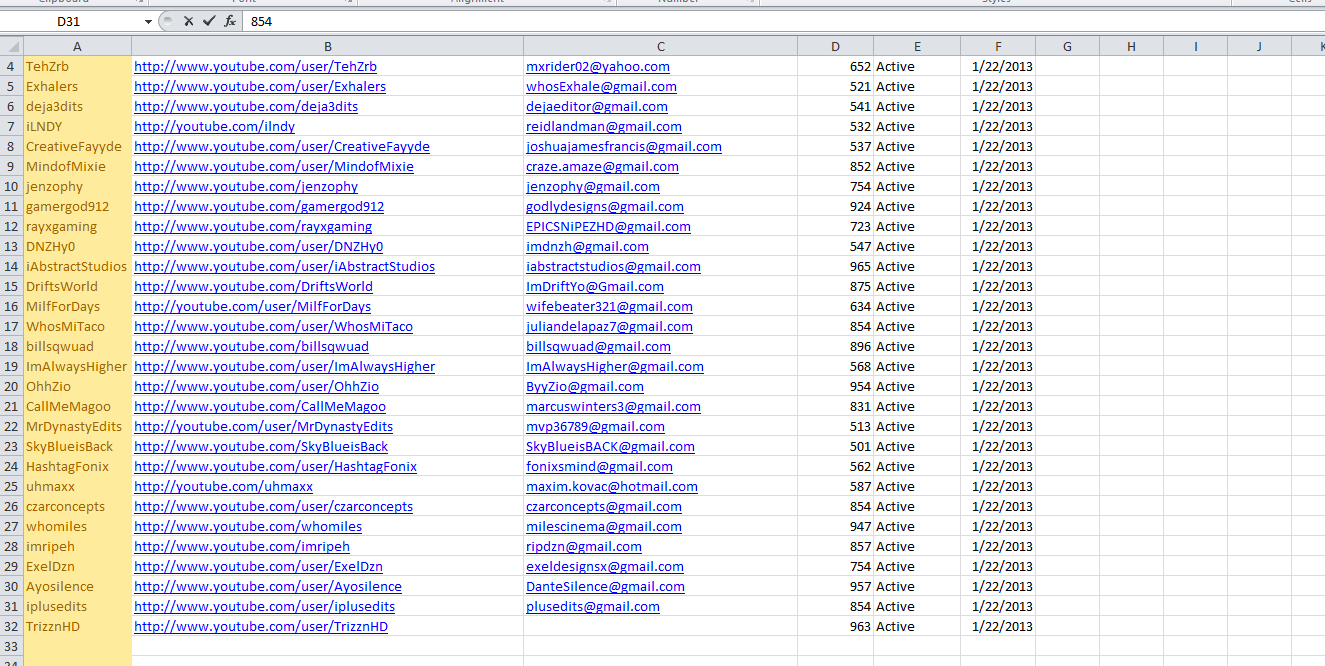This screenshot has width=1325, height=666.
Task: Select column F header
Action: [x=998, y=46]
